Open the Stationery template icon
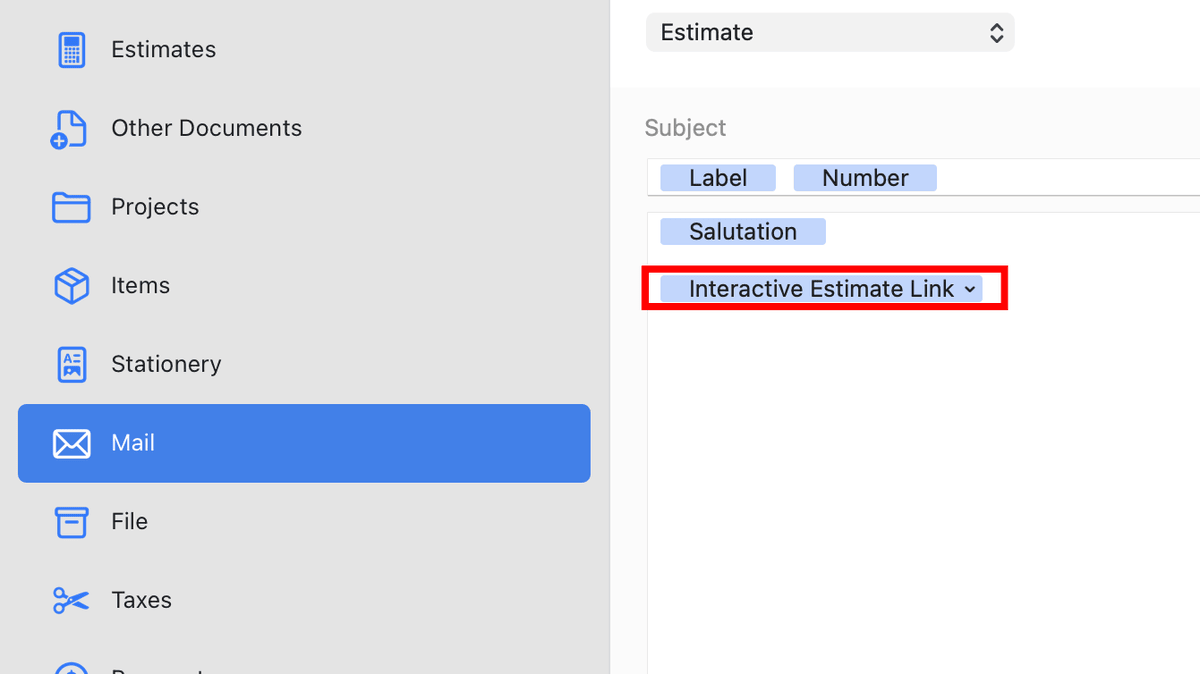 pyautogui.click(x=71, y=364)
